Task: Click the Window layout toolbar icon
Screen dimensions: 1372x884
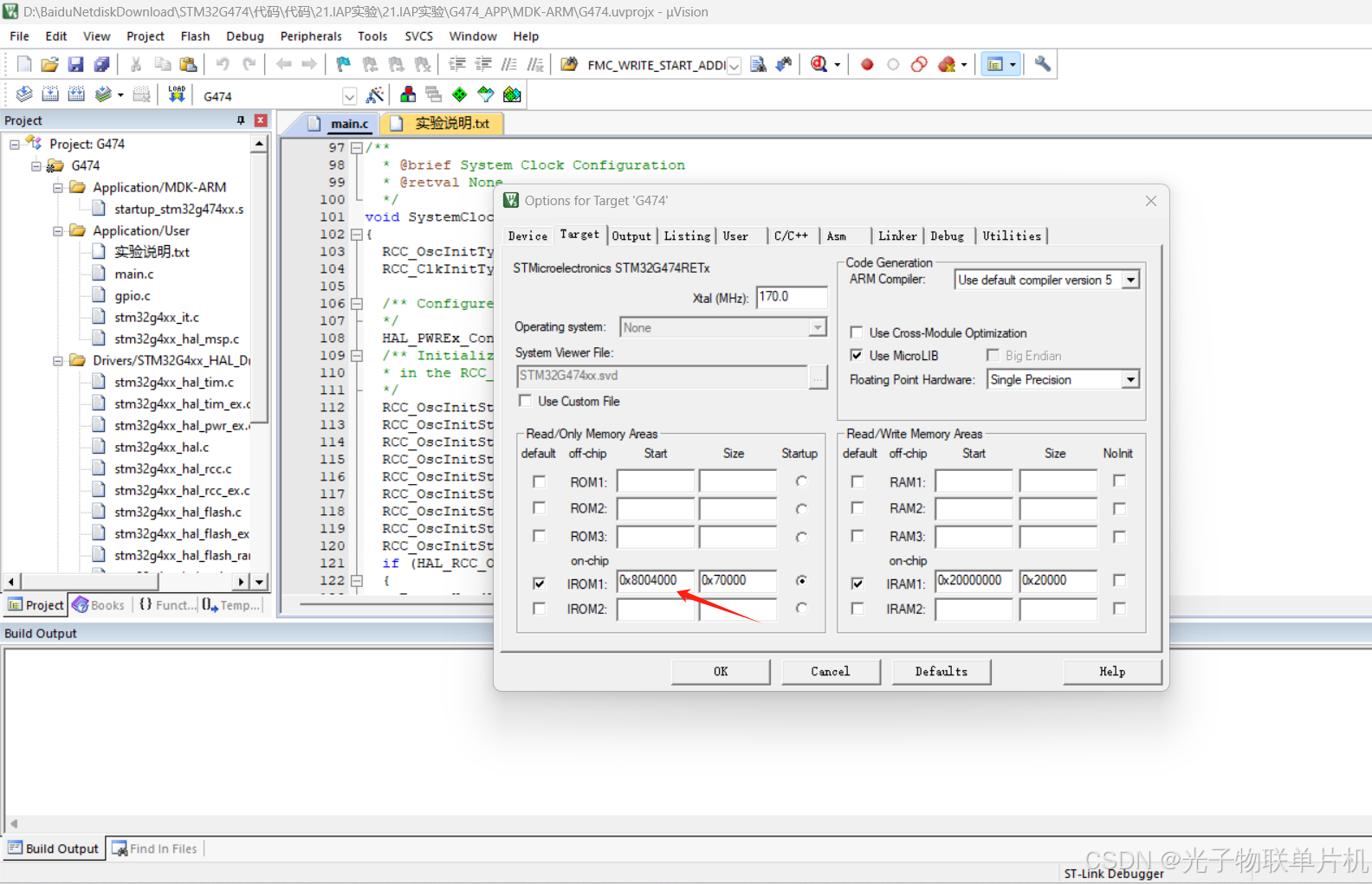Action: 995,64
